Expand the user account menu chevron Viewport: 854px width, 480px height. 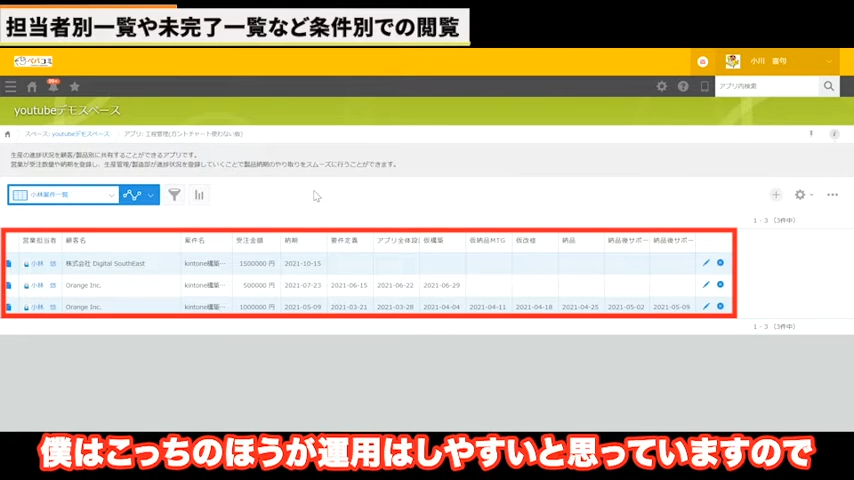pyautogui.click(x=828, y=62)
